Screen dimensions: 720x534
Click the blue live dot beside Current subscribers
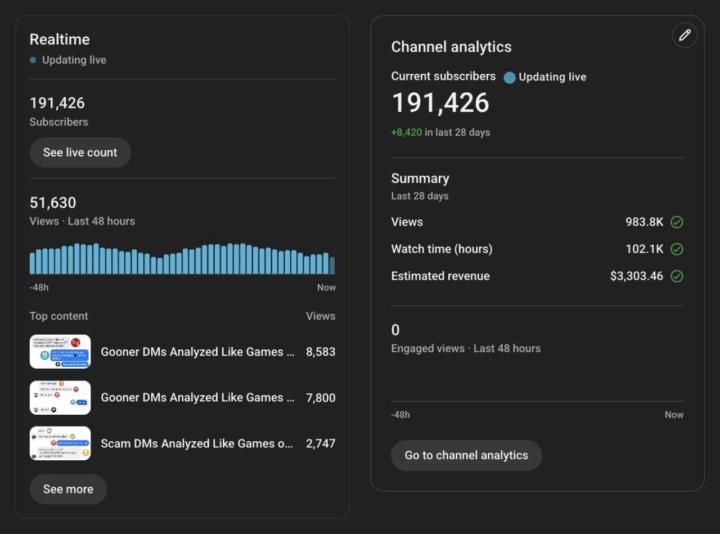click(509, 78)
